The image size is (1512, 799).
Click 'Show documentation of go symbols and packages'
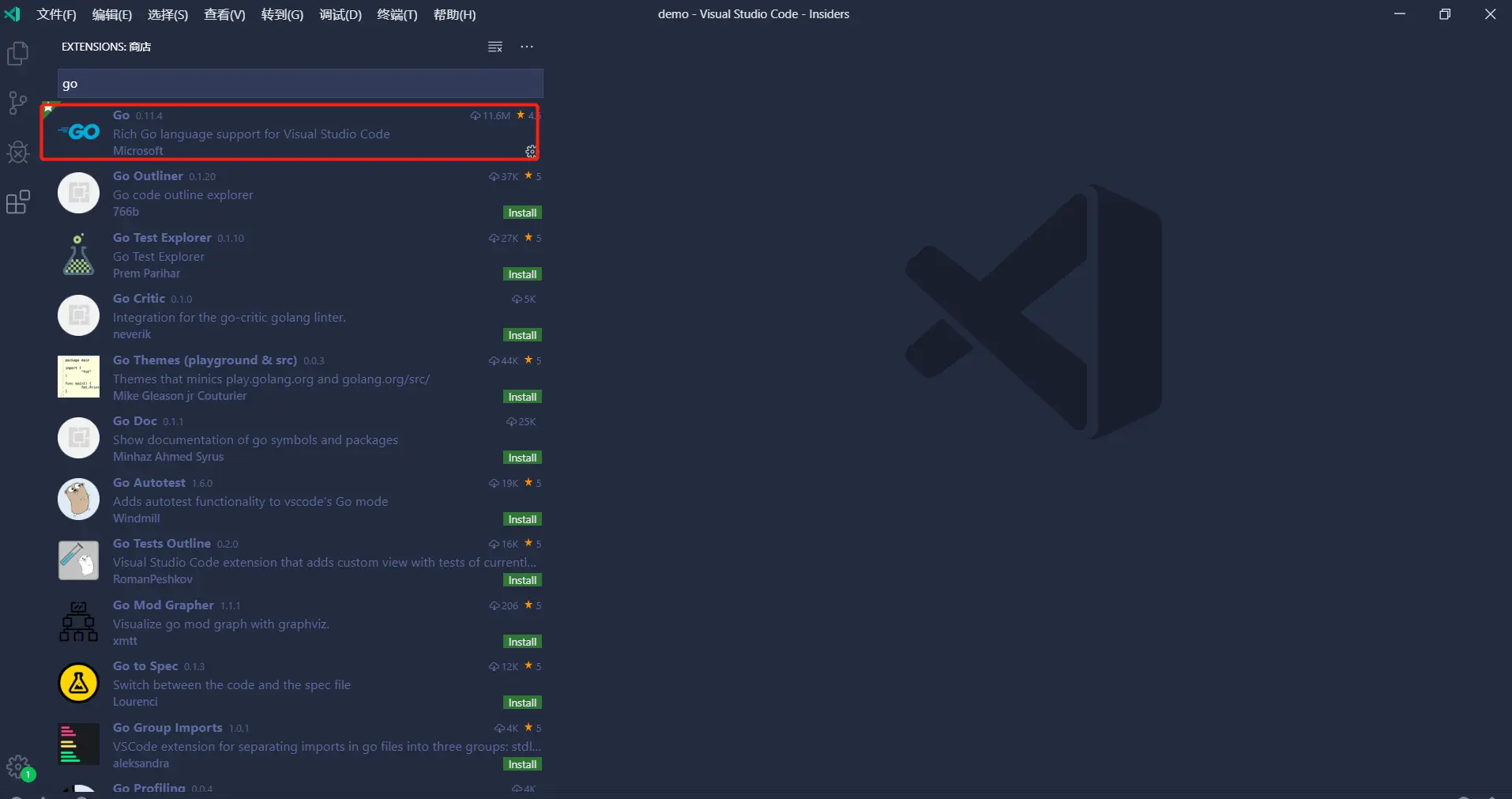click(x=255, y=440)
